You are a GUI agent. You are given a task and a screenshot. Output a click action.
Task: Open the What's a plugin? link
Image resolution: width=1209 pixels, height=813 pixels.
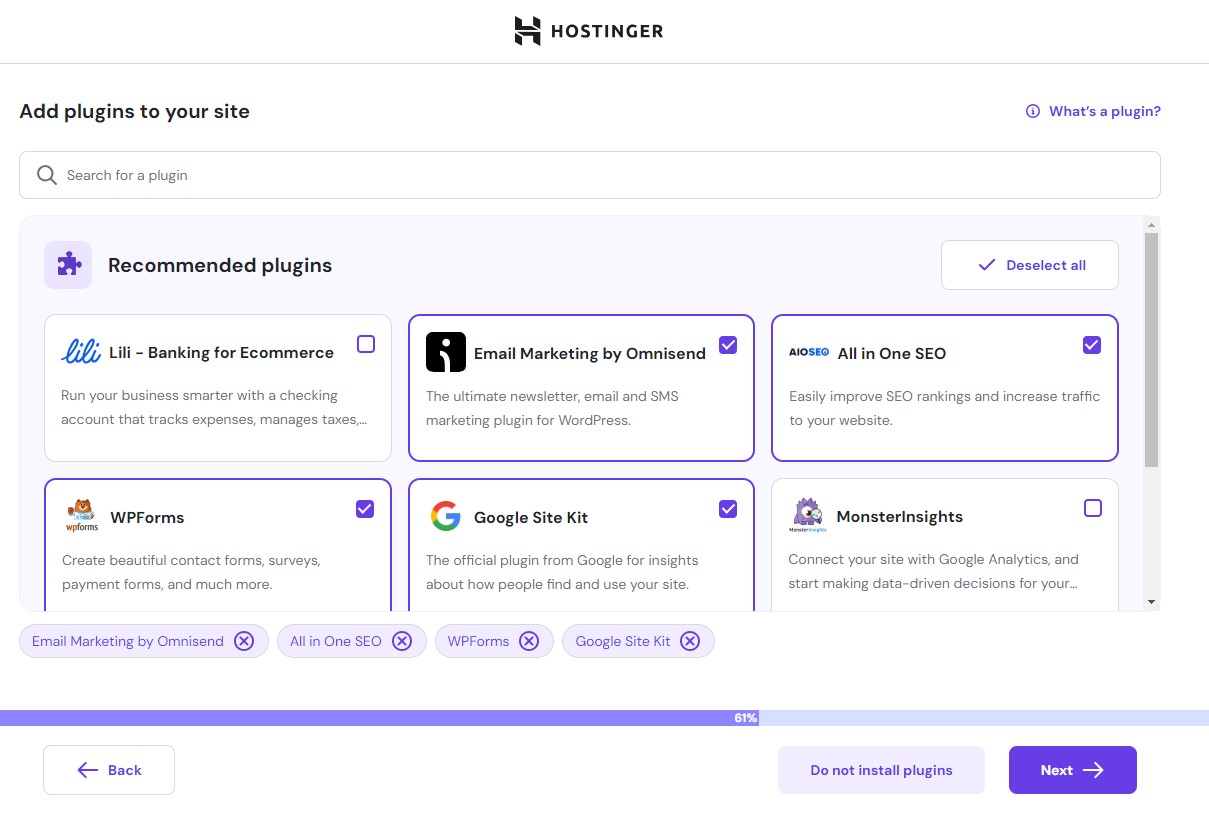tap(1104, 111)
